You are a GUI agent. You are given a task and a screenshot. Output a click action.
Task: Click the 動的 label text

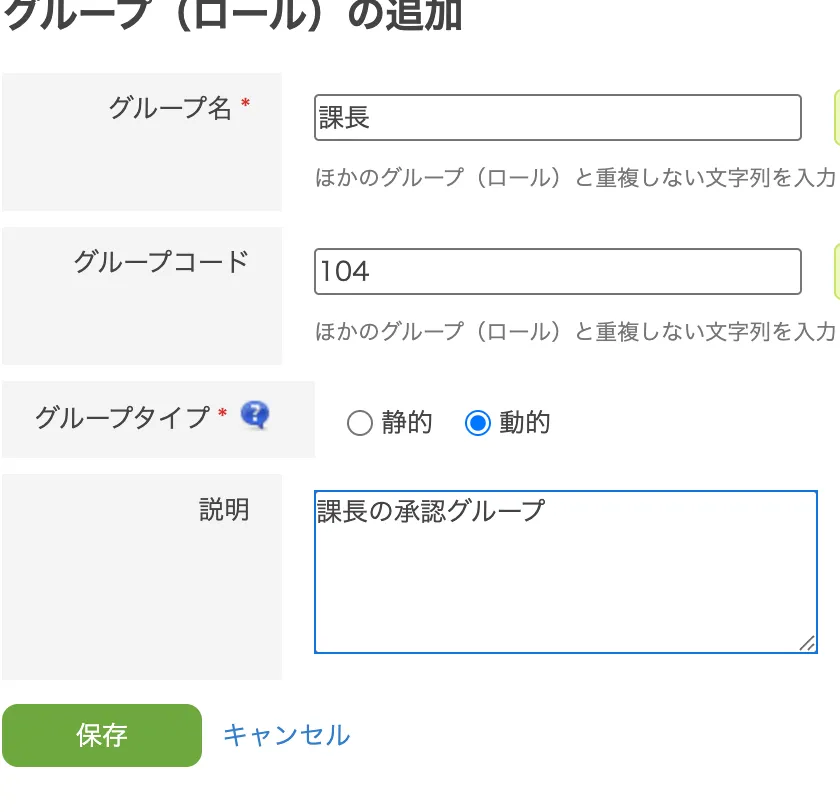(x=525, y=423)
